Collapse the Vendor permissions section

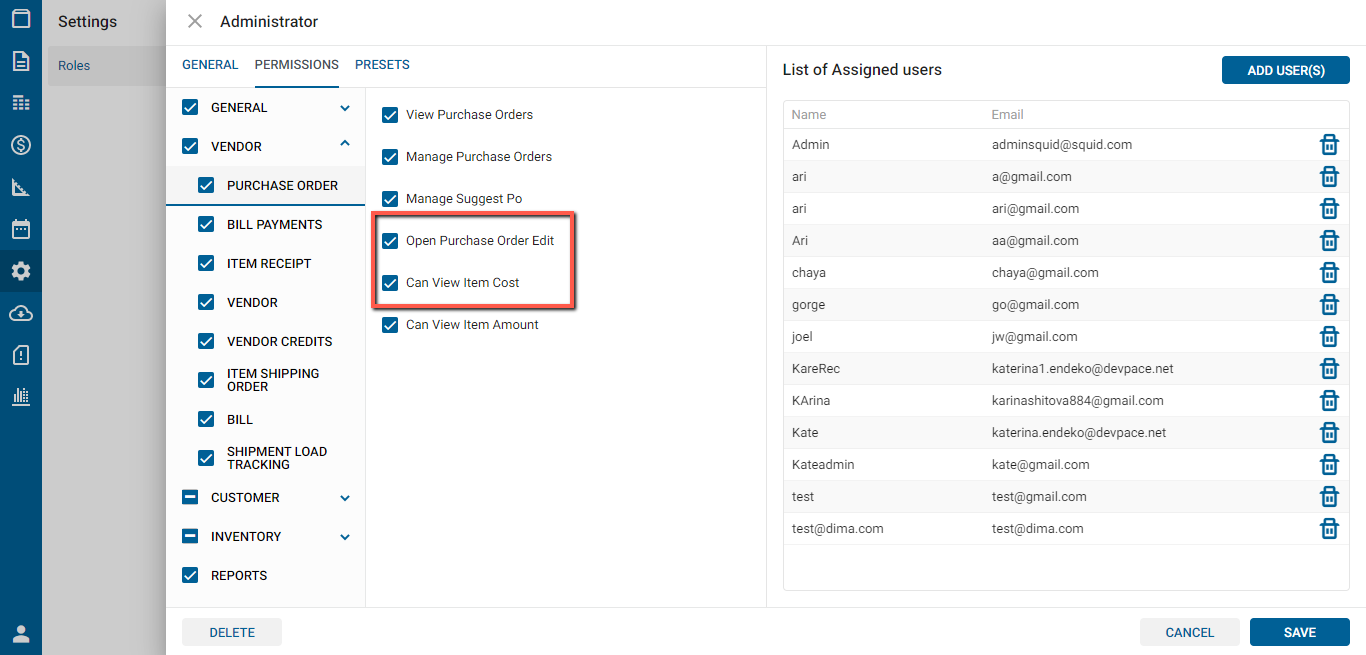point(345,145)
